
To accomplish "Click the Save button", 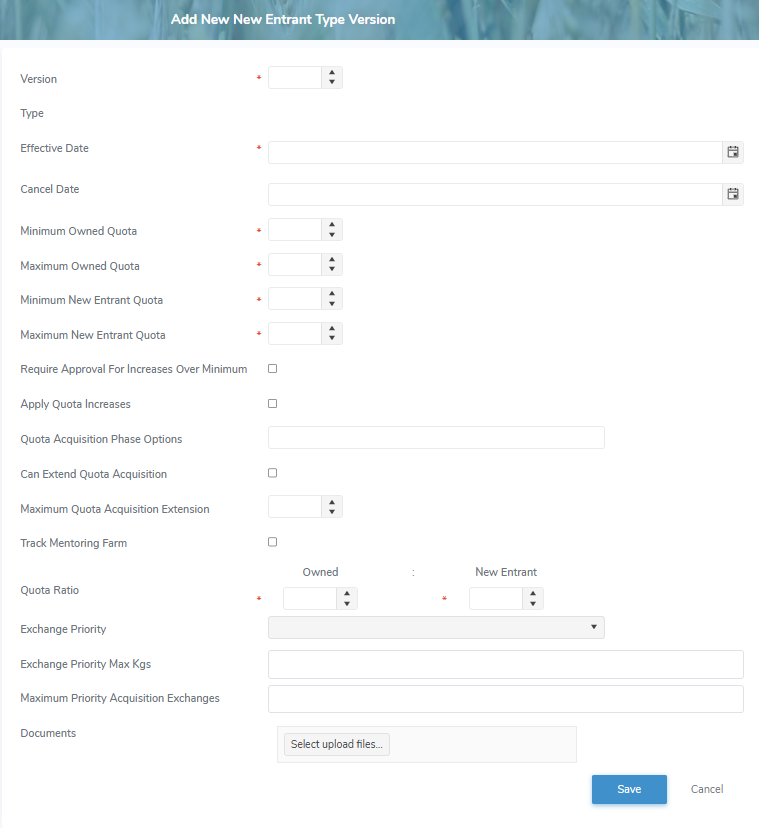I will tap(629, 789).
